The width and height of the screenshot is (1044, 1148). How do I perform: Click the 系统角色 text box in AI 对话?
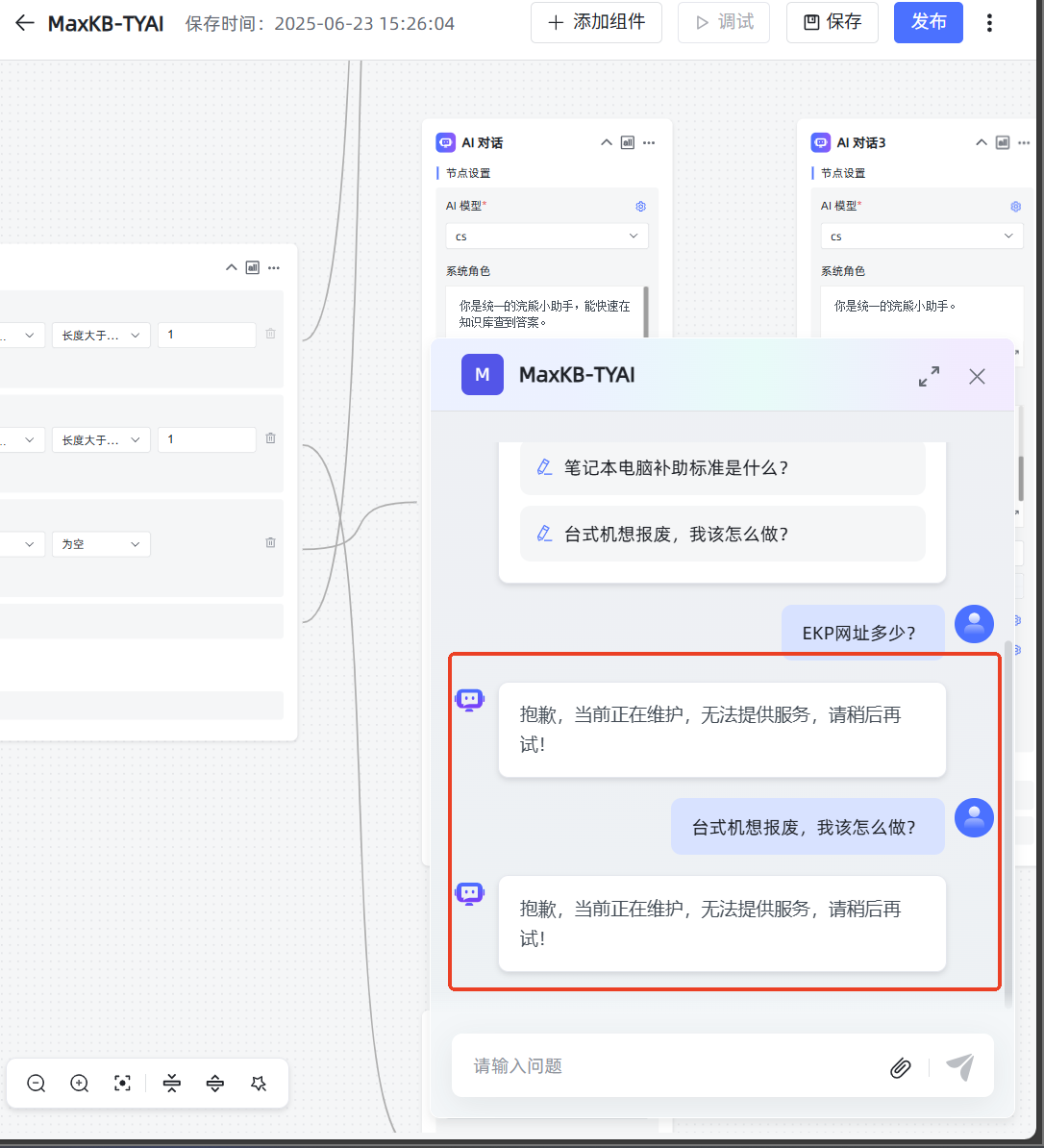(547, 313)
